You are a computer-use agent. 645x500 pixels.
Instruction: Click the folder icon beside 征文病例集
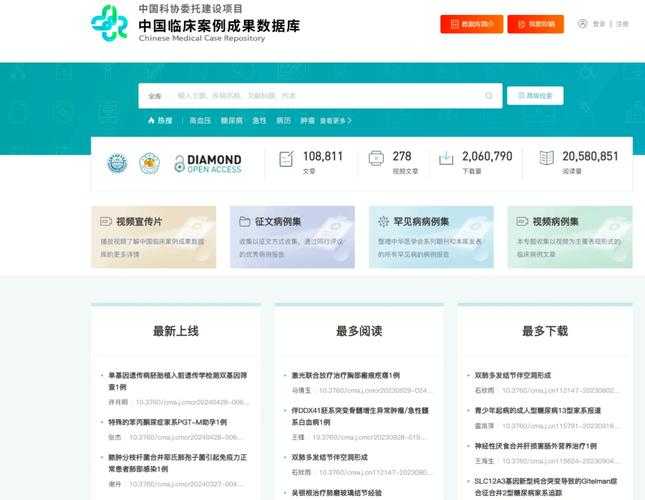click(245, 222)
